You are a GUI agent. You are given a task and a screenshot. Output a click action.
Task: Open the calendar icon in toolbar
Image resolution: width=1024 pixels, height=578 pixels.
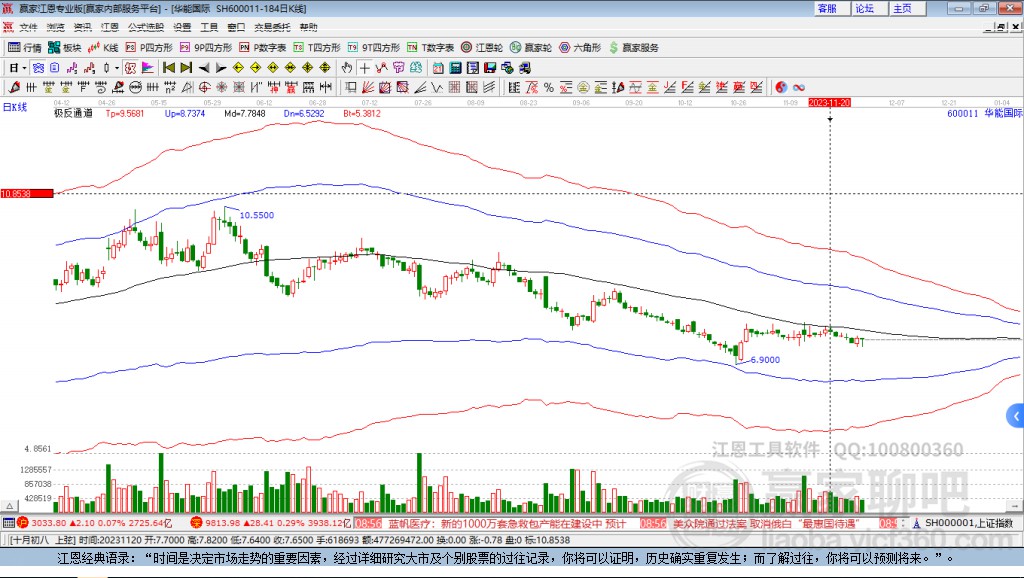(x=438, y=68)
